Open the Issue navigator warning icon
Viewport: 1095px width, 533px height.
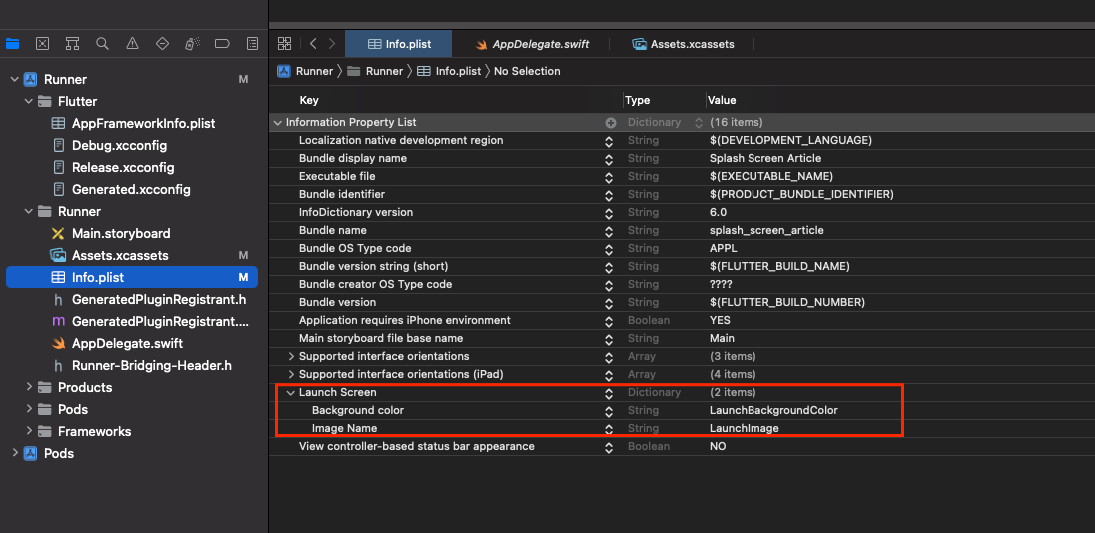coord(132,44)
